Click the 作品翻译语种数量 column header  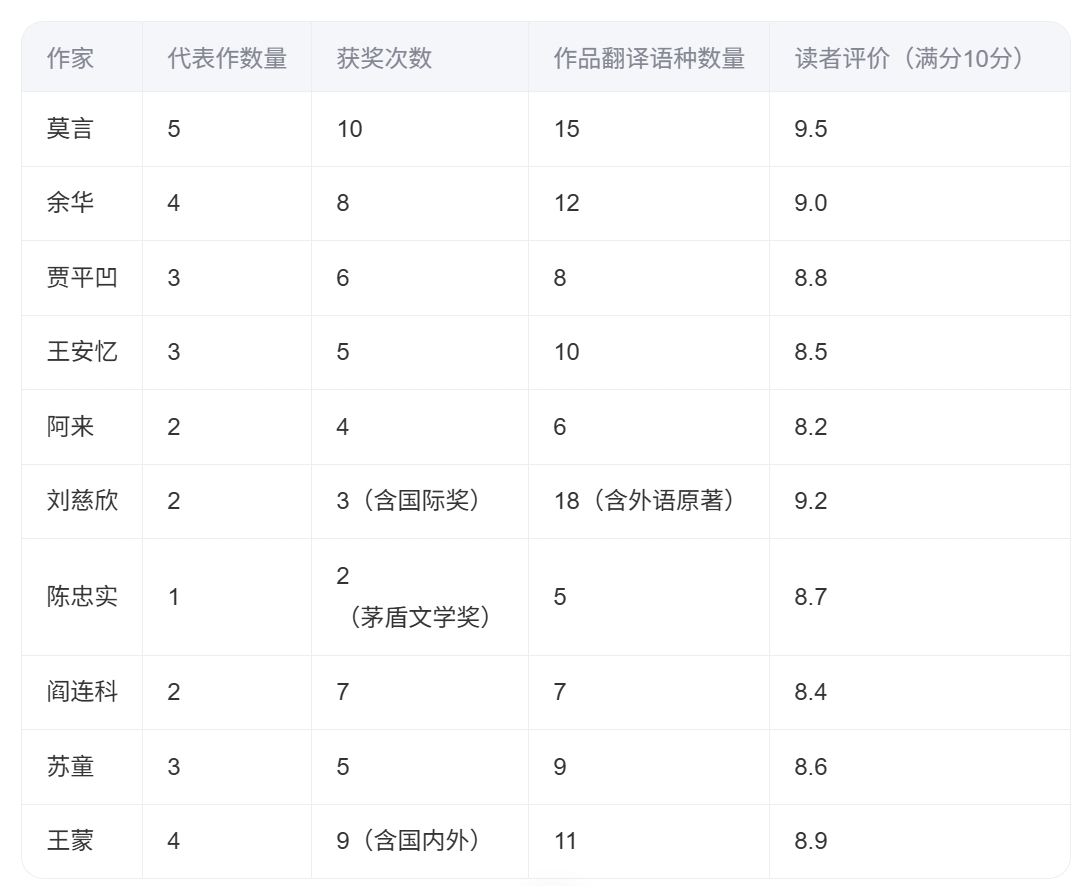pos(649,58)
